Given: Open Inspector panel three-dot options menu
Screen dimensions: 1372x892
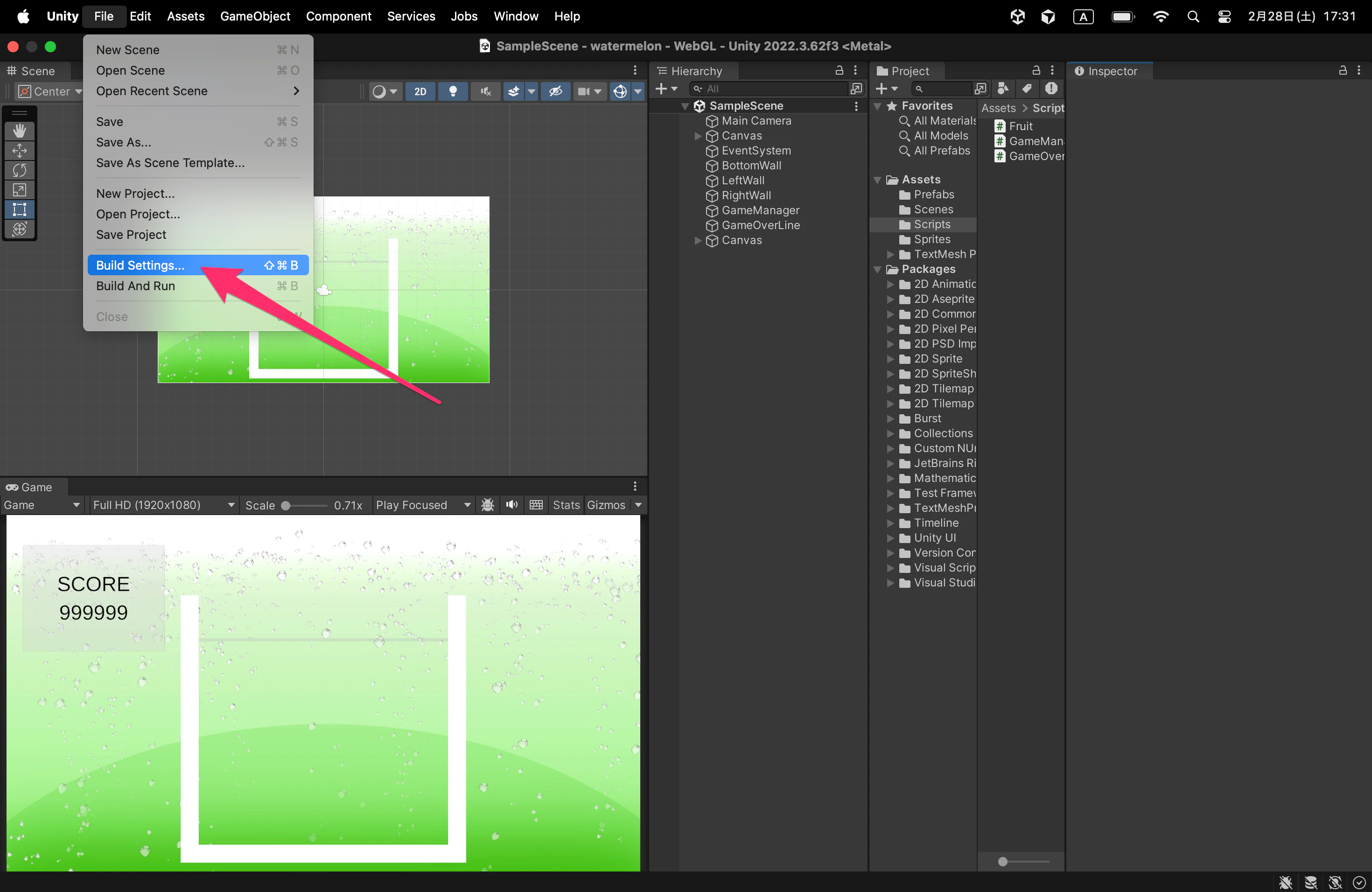Looking at the screenshot, I should (x=1359, y=70).
